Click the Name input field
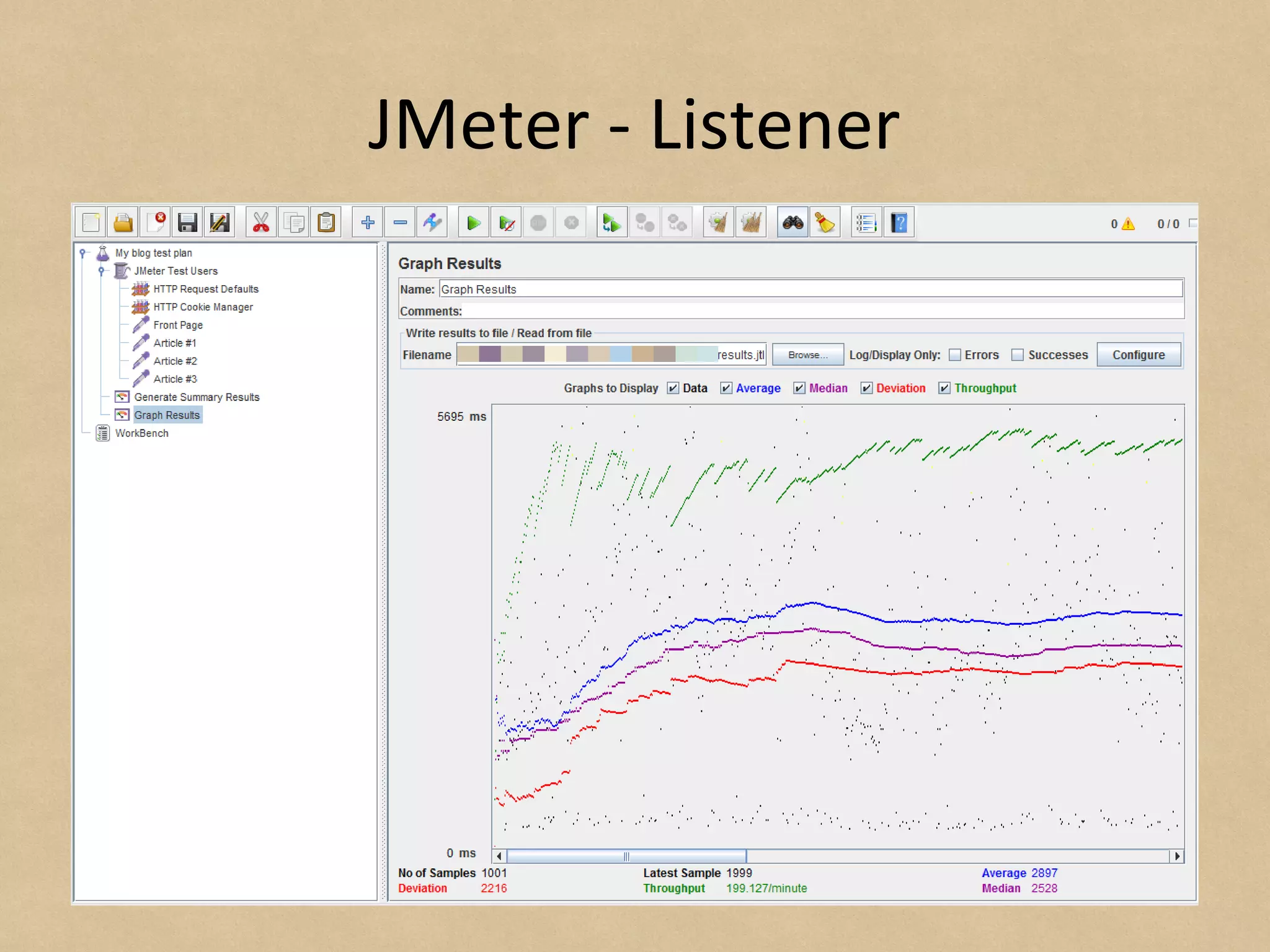The height and width of the screenshot is (952, 1270). pos(810,289)
